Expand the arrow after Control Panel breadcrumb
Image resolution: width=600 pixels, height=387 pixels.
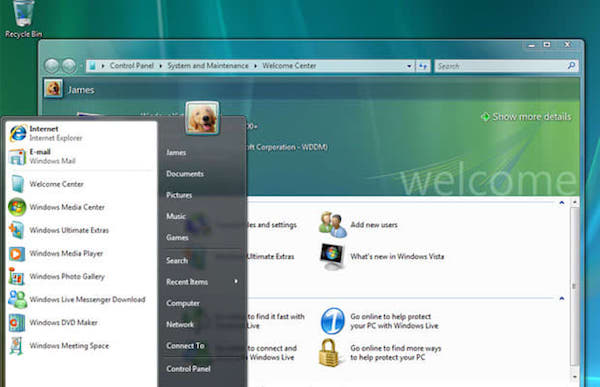click(x=161, y=66)
